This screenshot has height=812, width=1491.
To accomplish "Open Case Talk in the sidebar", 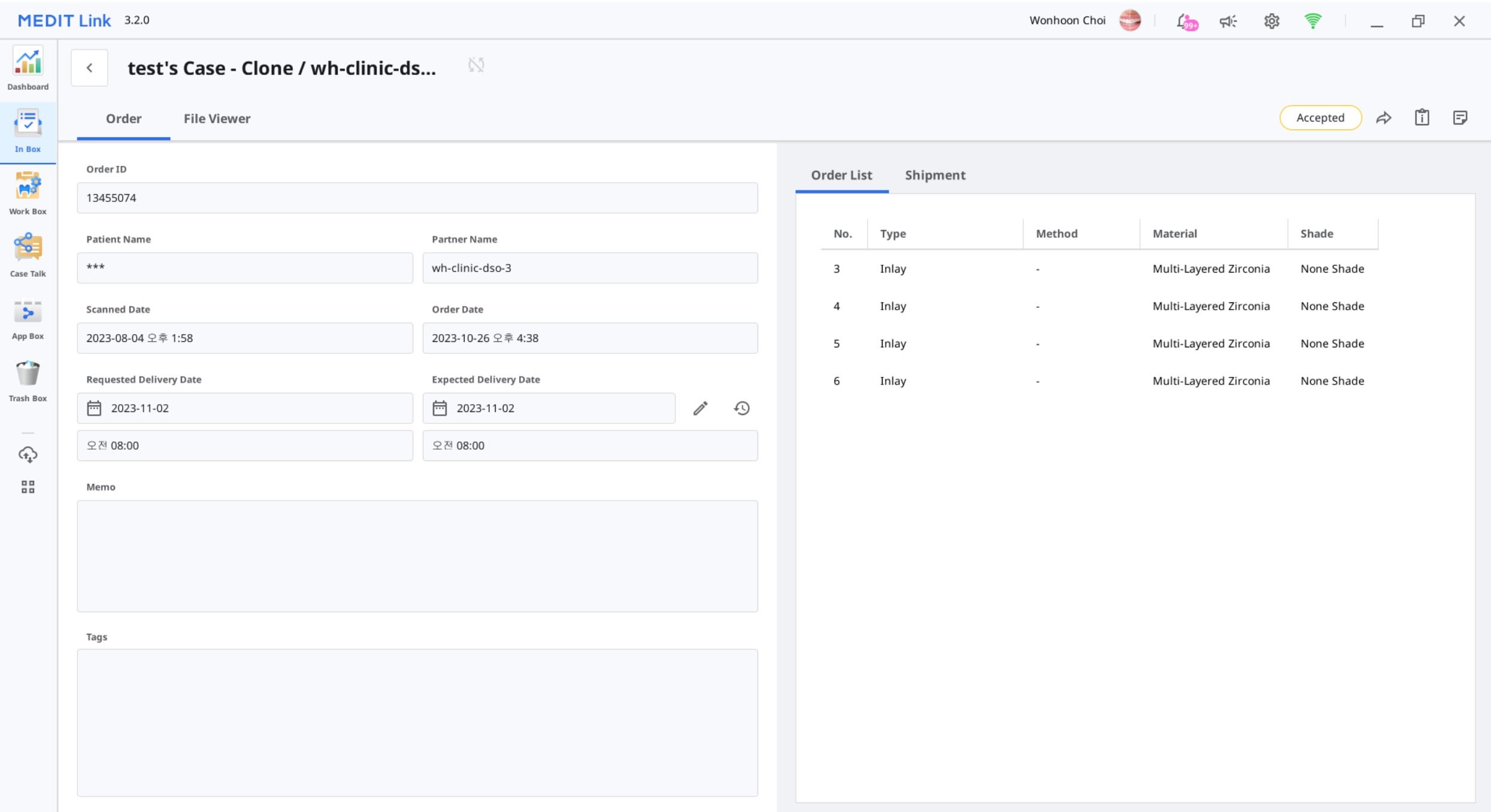I will (x=28, y=256).
